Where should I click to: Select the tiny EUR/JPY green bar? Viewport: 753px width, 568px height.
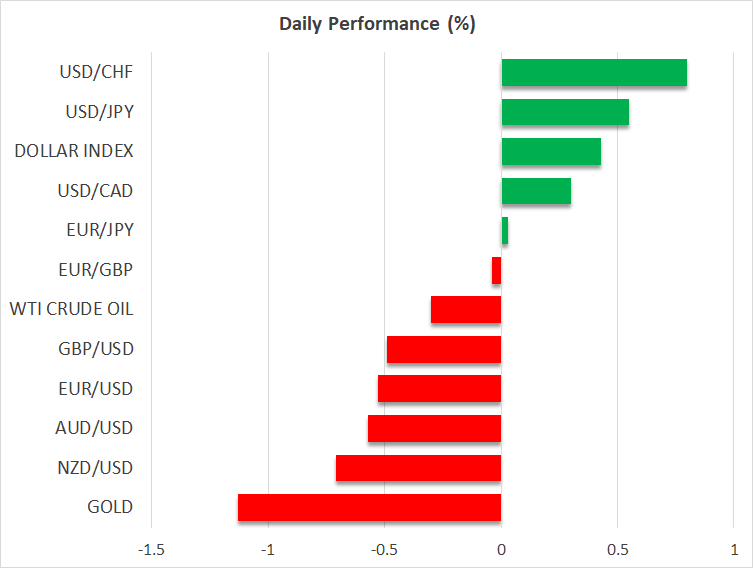[x=505, y=231]
